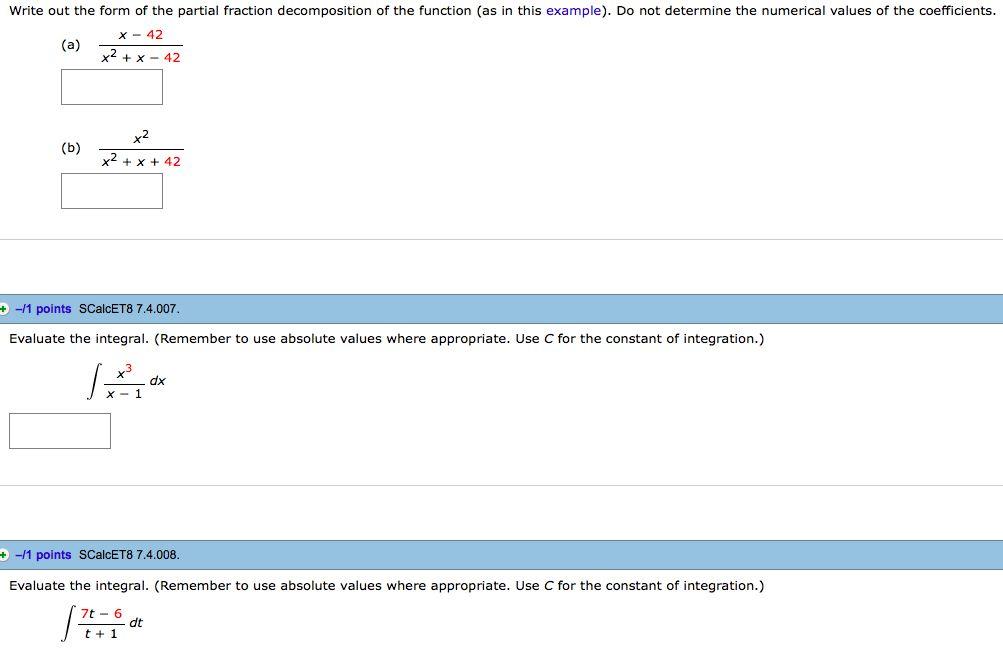The width and height of the screenshot is (1003, 655).
Task: Click the answer box for part (b)
Action: pyautogui.click(x=111, y=191)
